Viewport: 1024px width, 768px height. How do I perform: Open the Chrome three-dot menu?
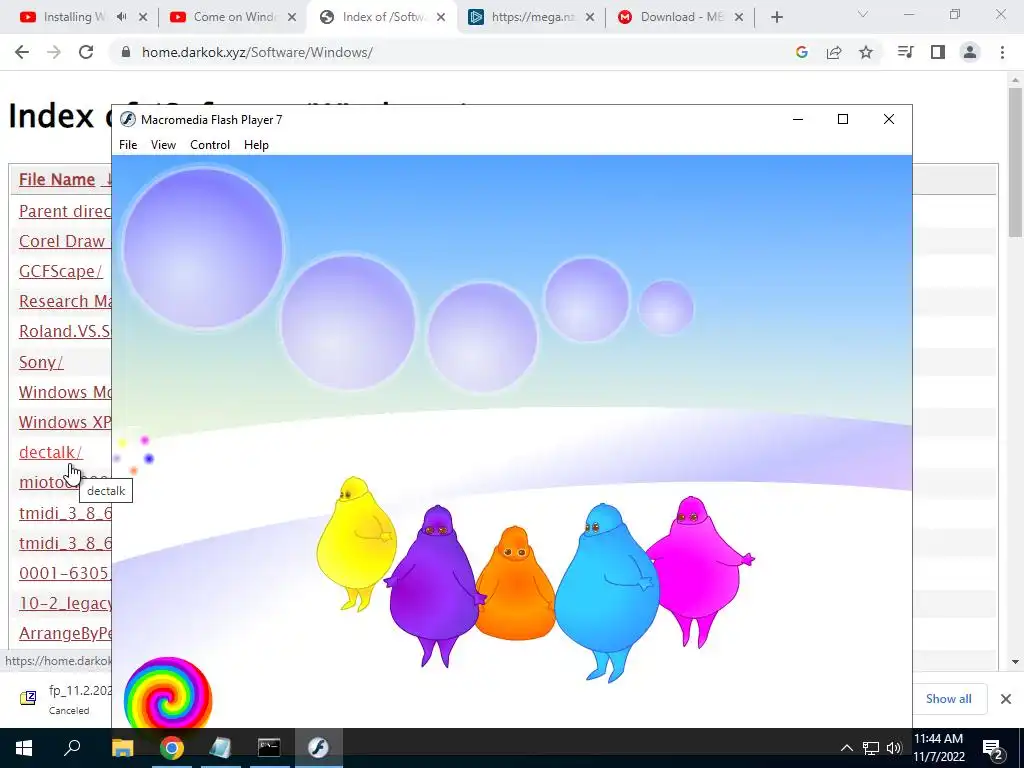coord(1002,52)
